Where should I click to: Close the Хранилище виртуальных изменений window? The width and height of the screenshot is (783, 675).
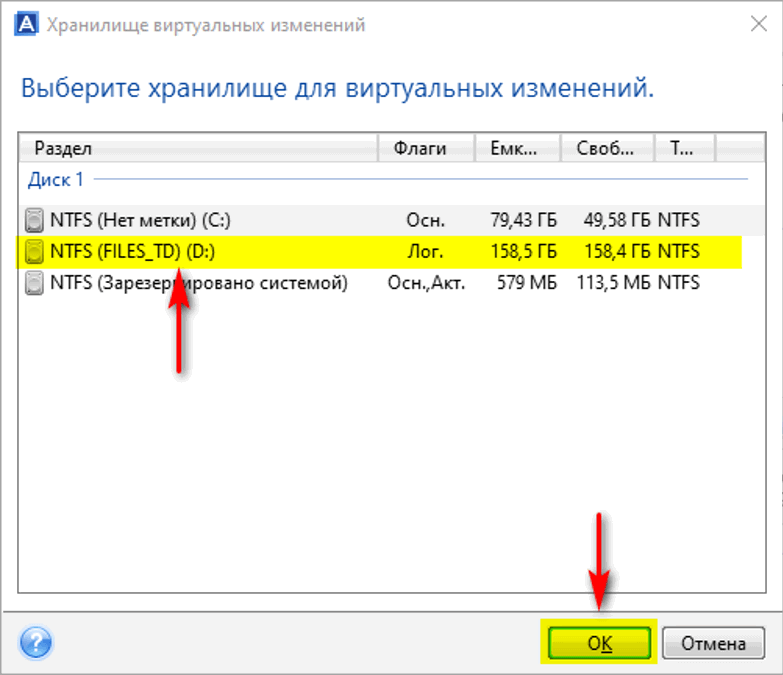(759, 23)
